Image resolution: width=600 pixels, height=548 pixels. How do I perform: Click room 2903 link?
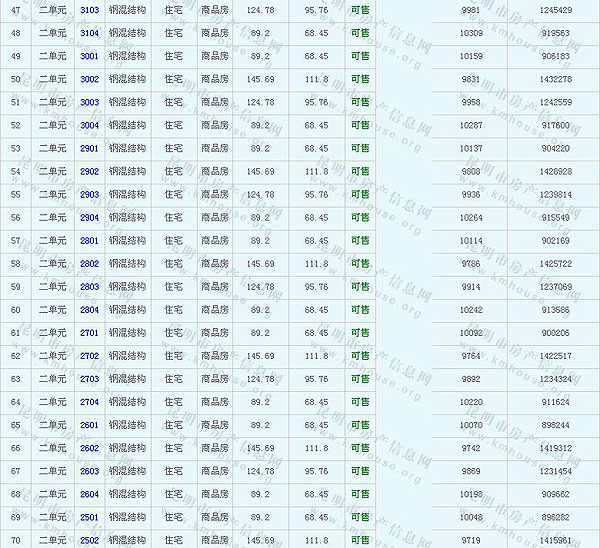89,194
